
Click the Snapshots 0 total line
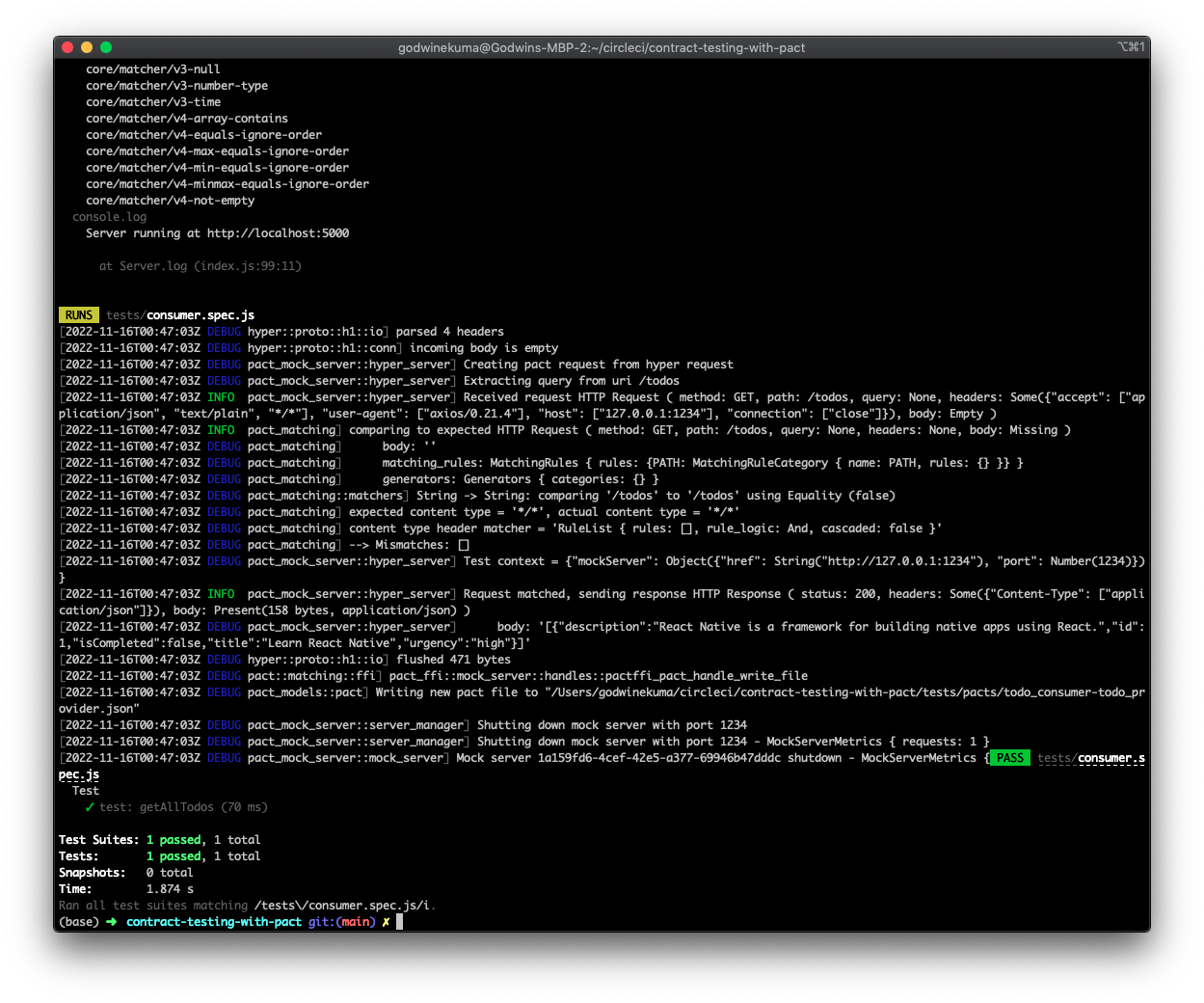pos(127,872)
